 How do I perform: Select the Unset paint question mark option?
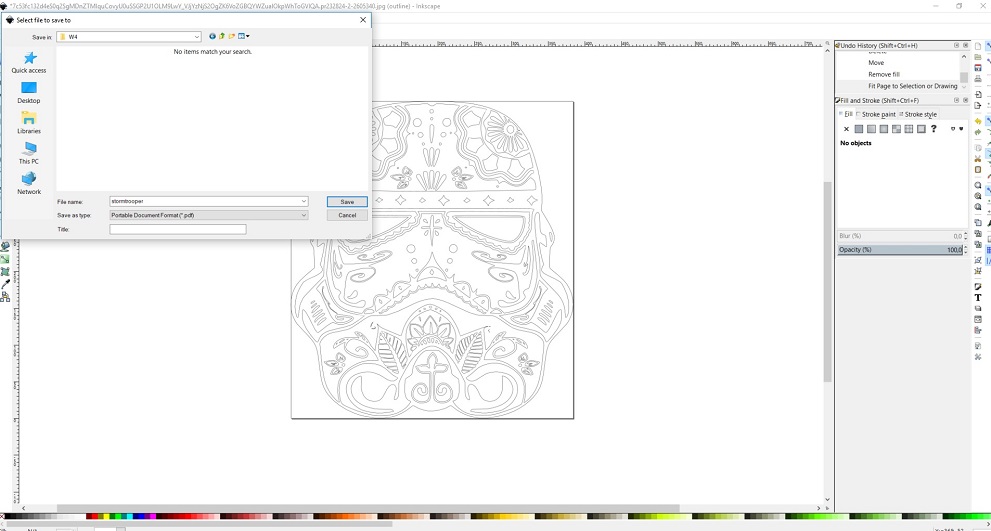click(933, 129)
